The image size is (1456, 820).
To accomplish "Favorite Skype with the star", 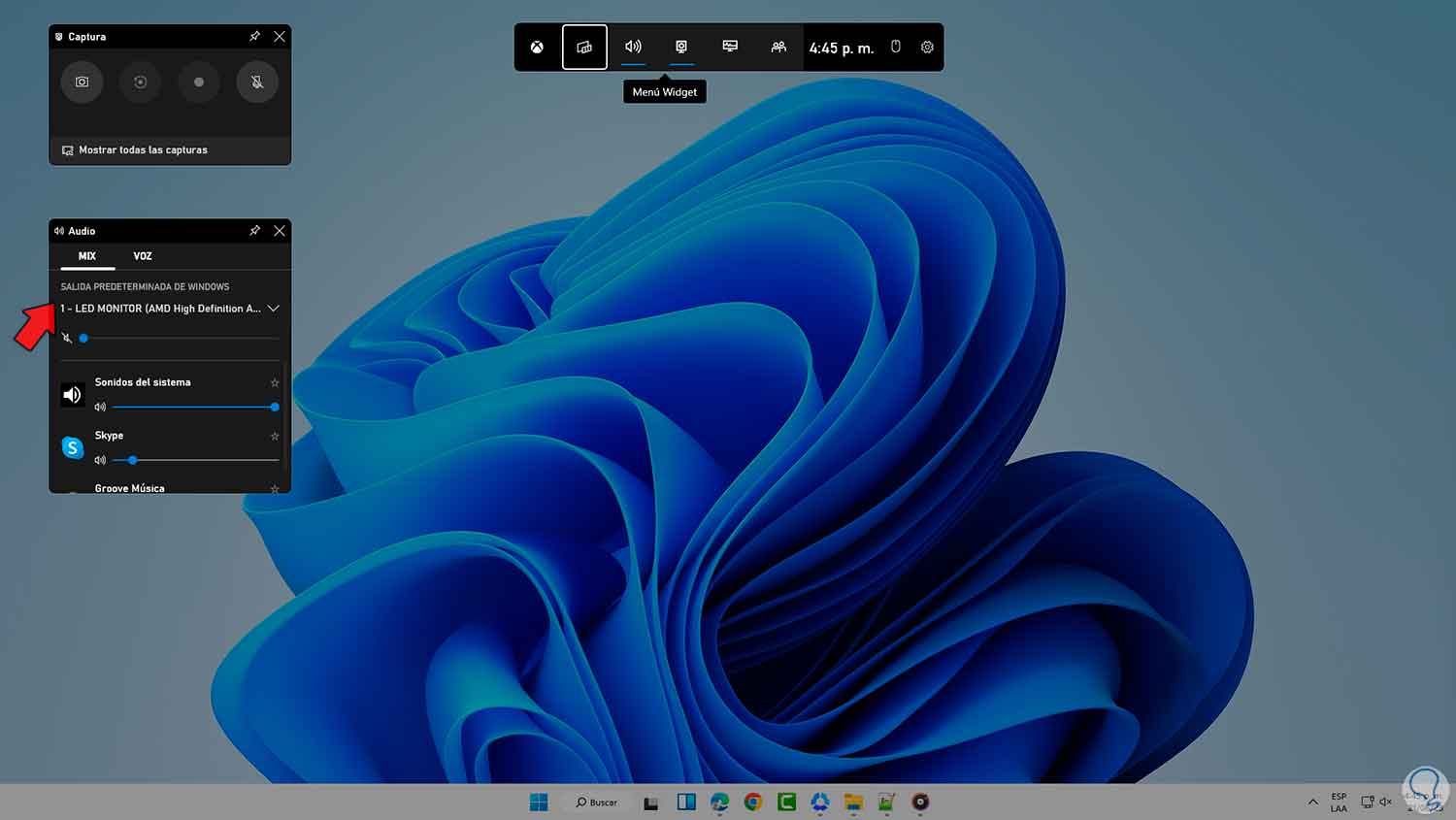I will [275, 436].
